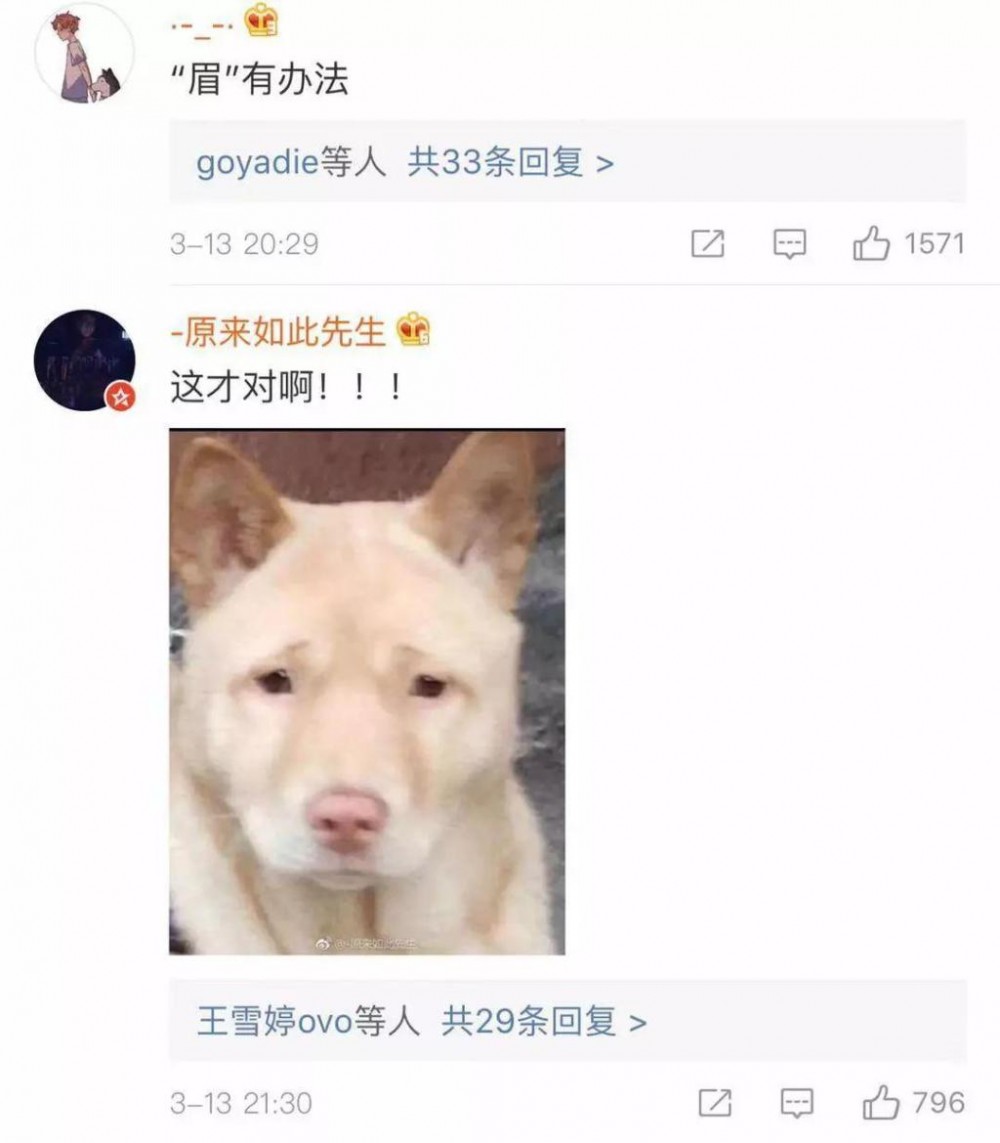
Task: Tap the 1571 like count number
Action: pyautogui.click(x=934, y=243)
